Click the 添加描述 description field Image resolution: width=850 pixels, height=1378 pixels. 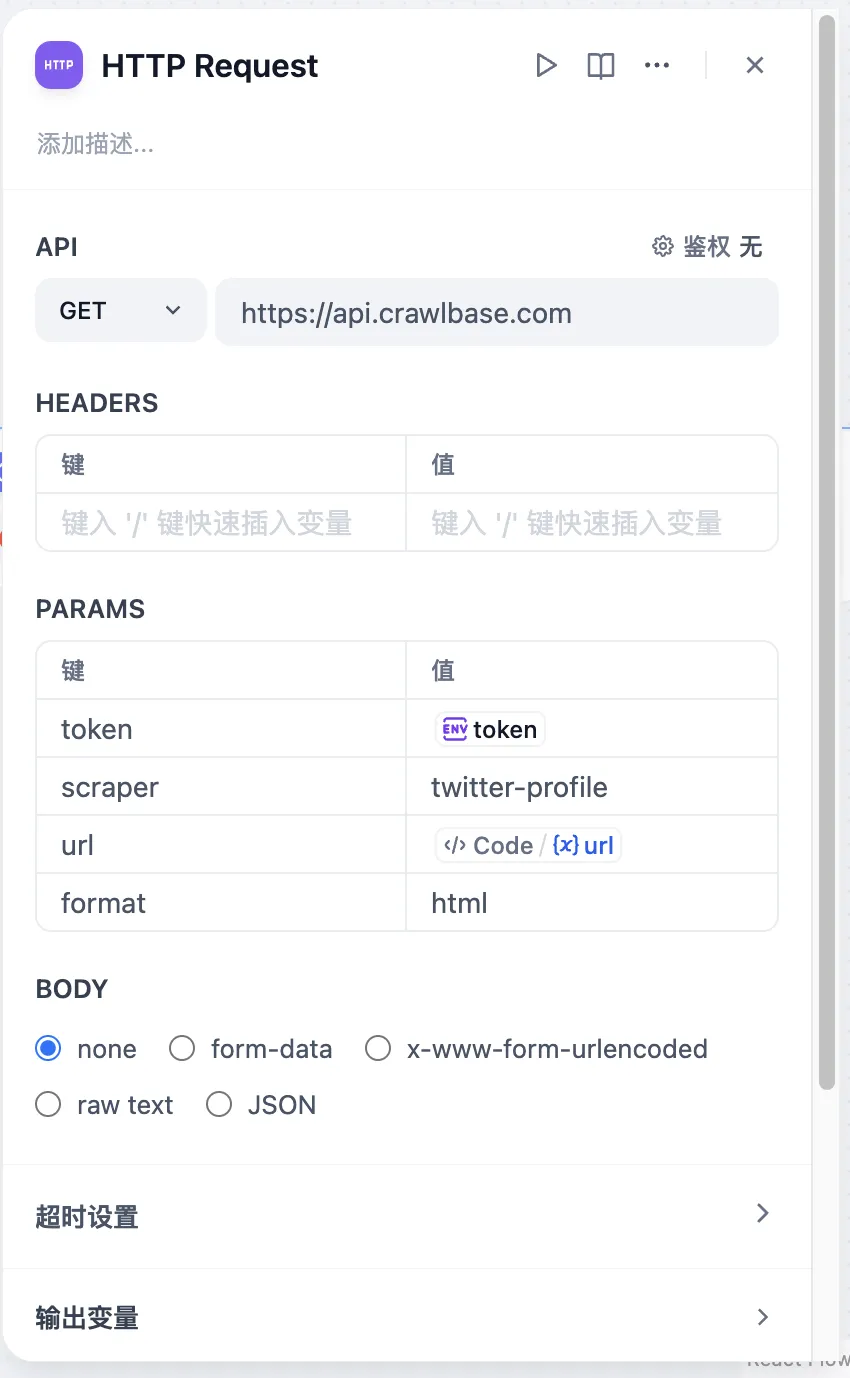(x=96, y=144)
